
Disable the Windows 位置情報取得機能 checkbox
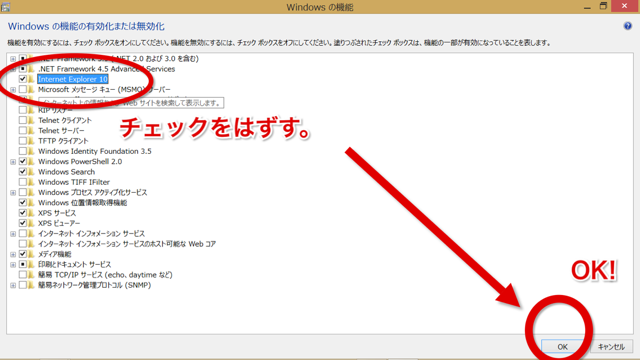pos(23,202)
